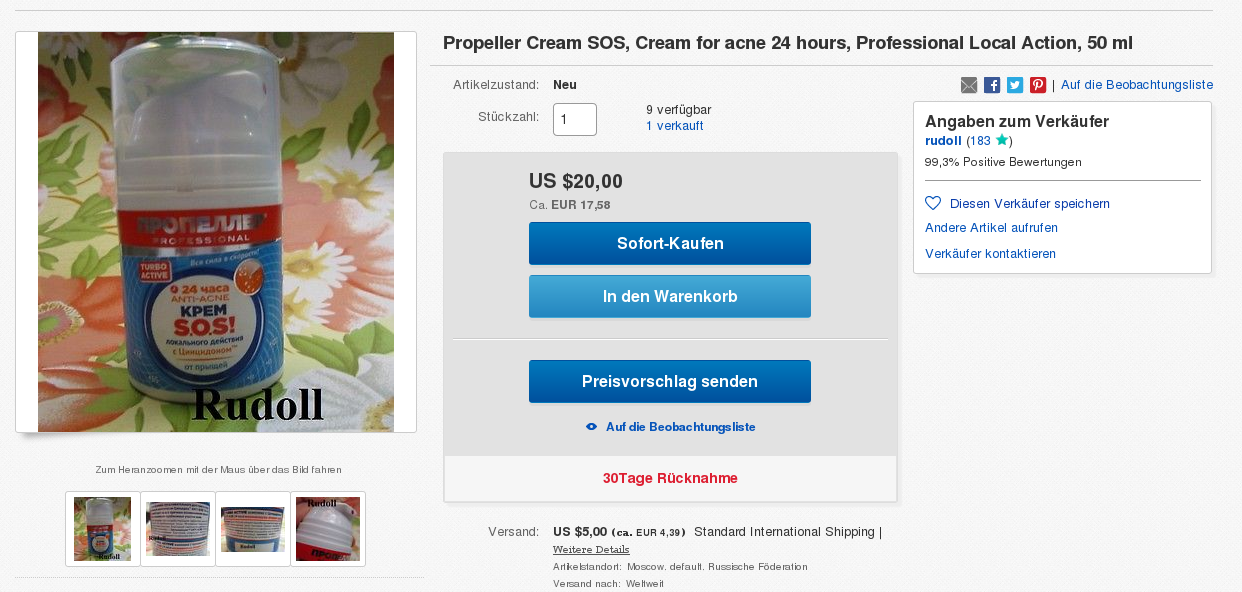The height and width of the screenshot is (592, 1242).
Task: Open Andere Artikel aufrufen link
Action: pyautogui.click(x=991, y=228)
